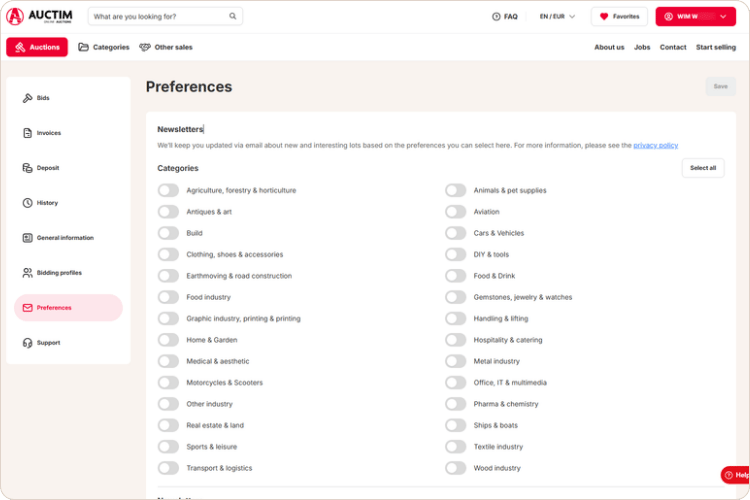
Task: Toggle Other industry category
Action: coord(168,404)
